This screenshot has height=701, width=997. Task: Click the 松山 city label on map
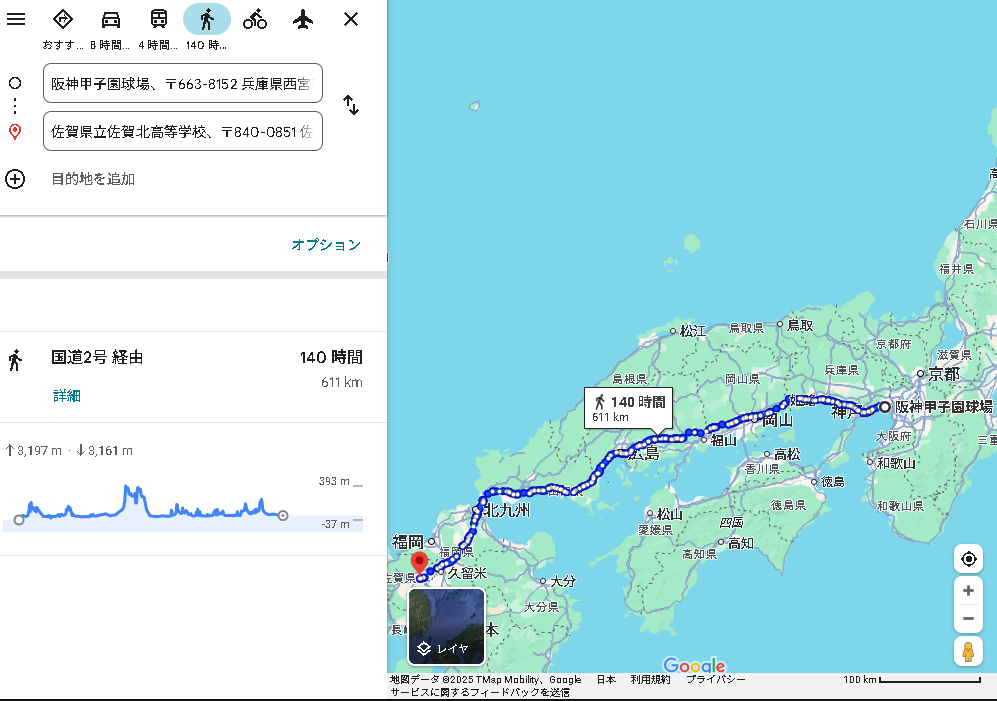tap(670, 514)
